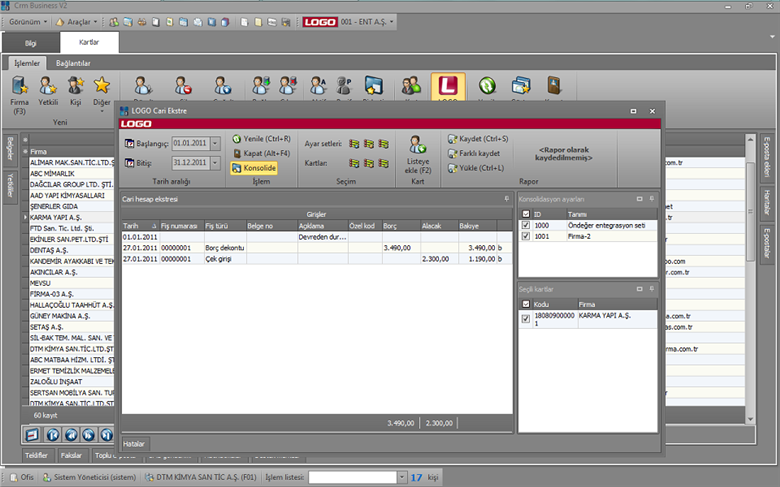Image resolution: width=780 pixels, height=487 pixels.
Task: Click the user with green arrow database icon
Action: tap(261, 86)
